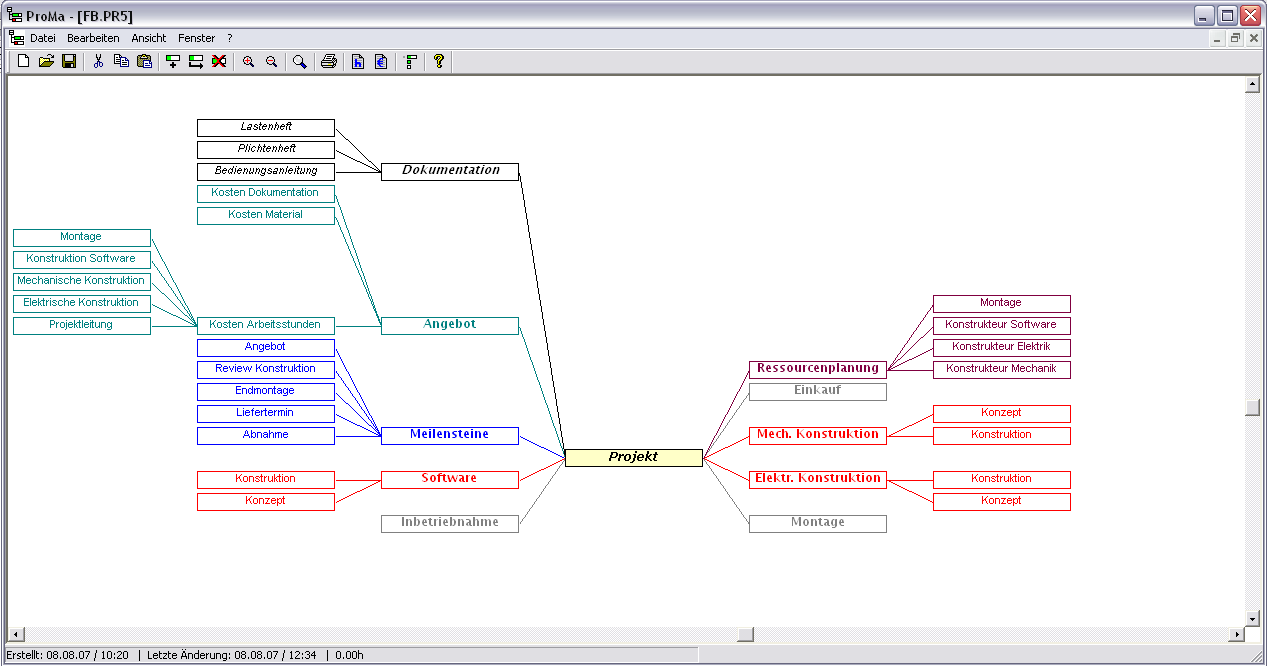Viewport: 1267px width, 666px height.
Task: Select the Kosten Dokumentation node
Action: click(266, 194)
